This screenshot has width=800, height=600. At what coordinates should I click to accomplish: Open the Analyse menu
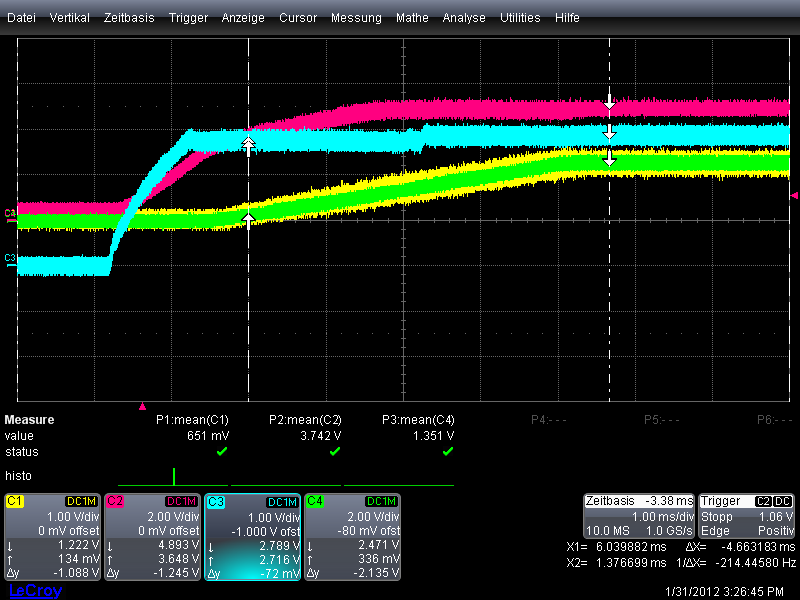(x=464, y=18)
